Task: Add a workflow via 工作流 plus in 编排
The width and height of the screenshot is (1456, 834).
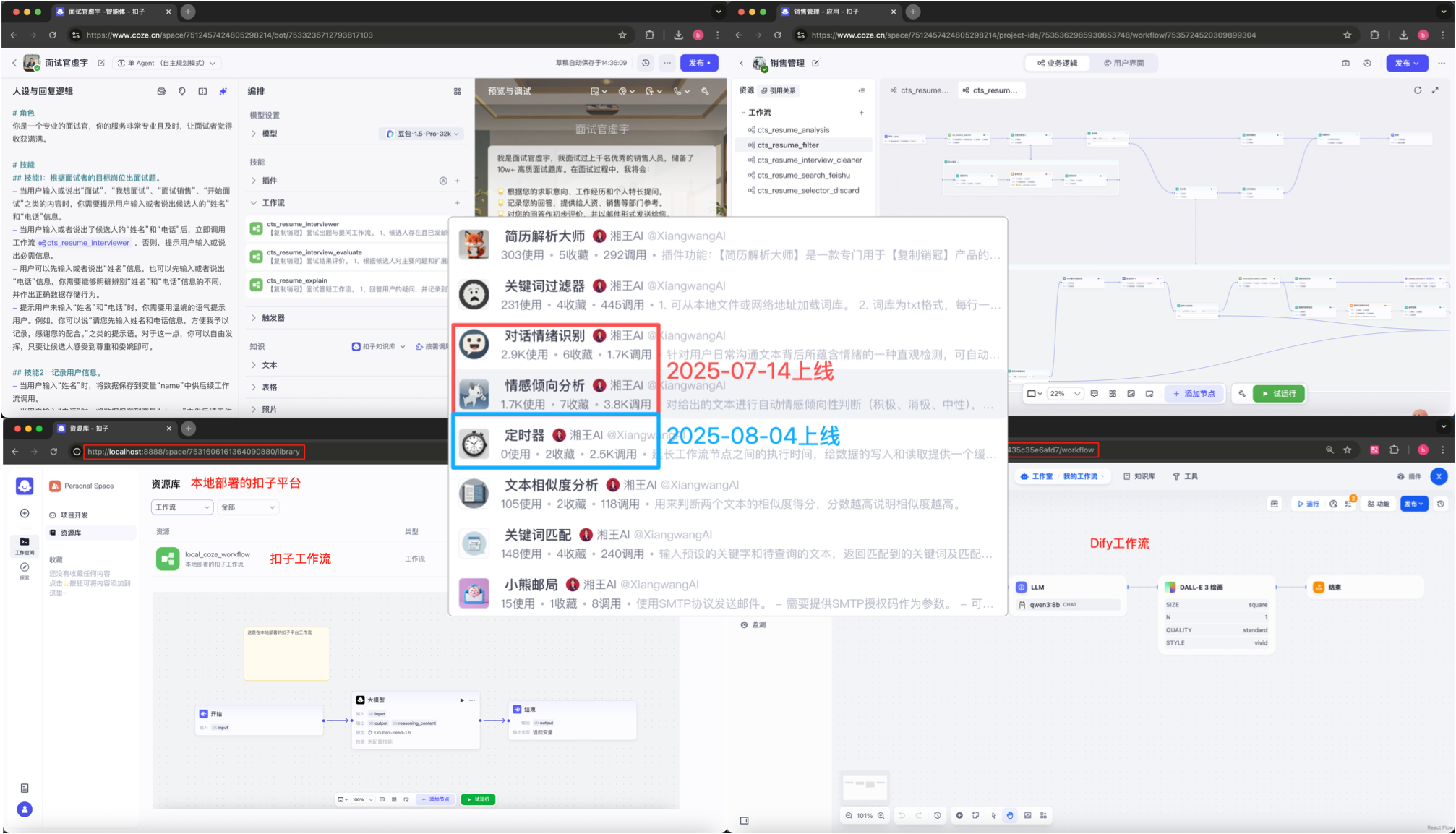Action: click(x=457, y=203)
